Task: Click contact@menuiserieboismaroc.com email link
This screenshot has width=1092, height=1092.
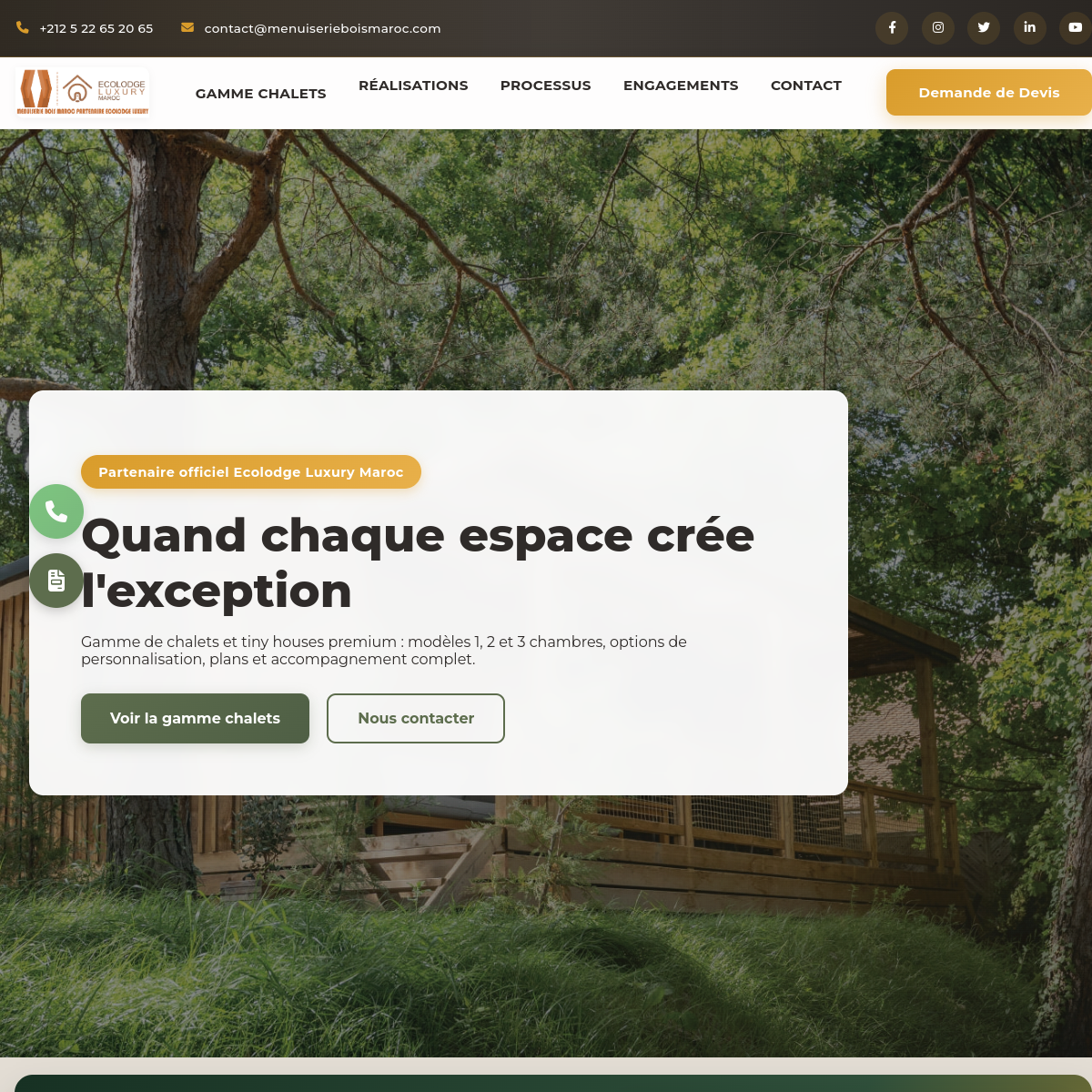Action: [x=323, y=28]
